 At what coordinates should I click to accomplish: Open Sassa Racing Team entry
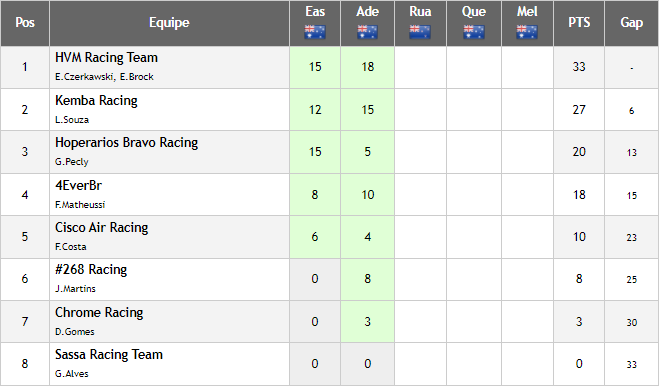click(109, 354)
